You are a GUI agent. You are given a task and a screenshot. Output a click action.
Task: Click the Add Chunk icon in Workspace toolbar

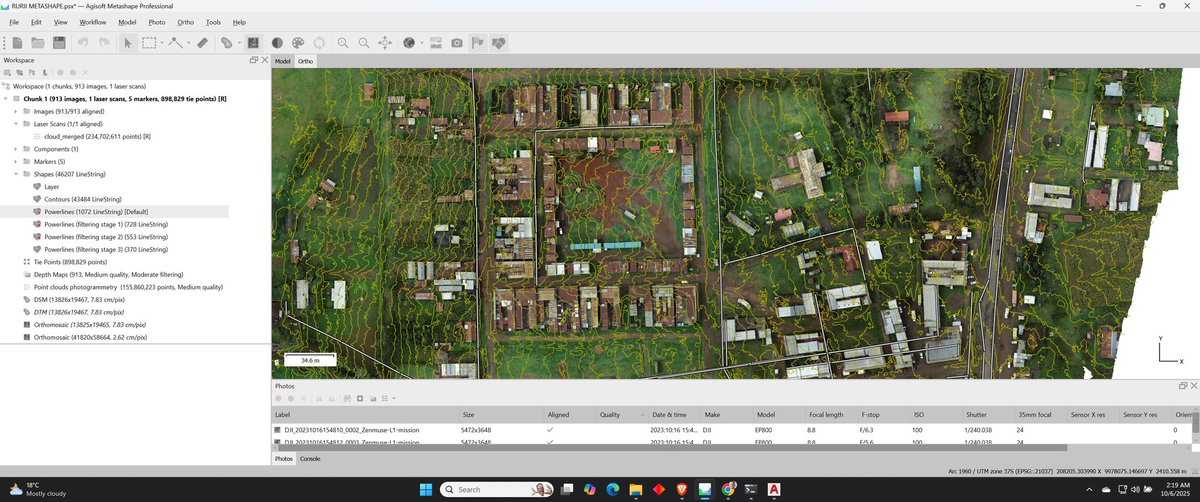pos(9,73)
